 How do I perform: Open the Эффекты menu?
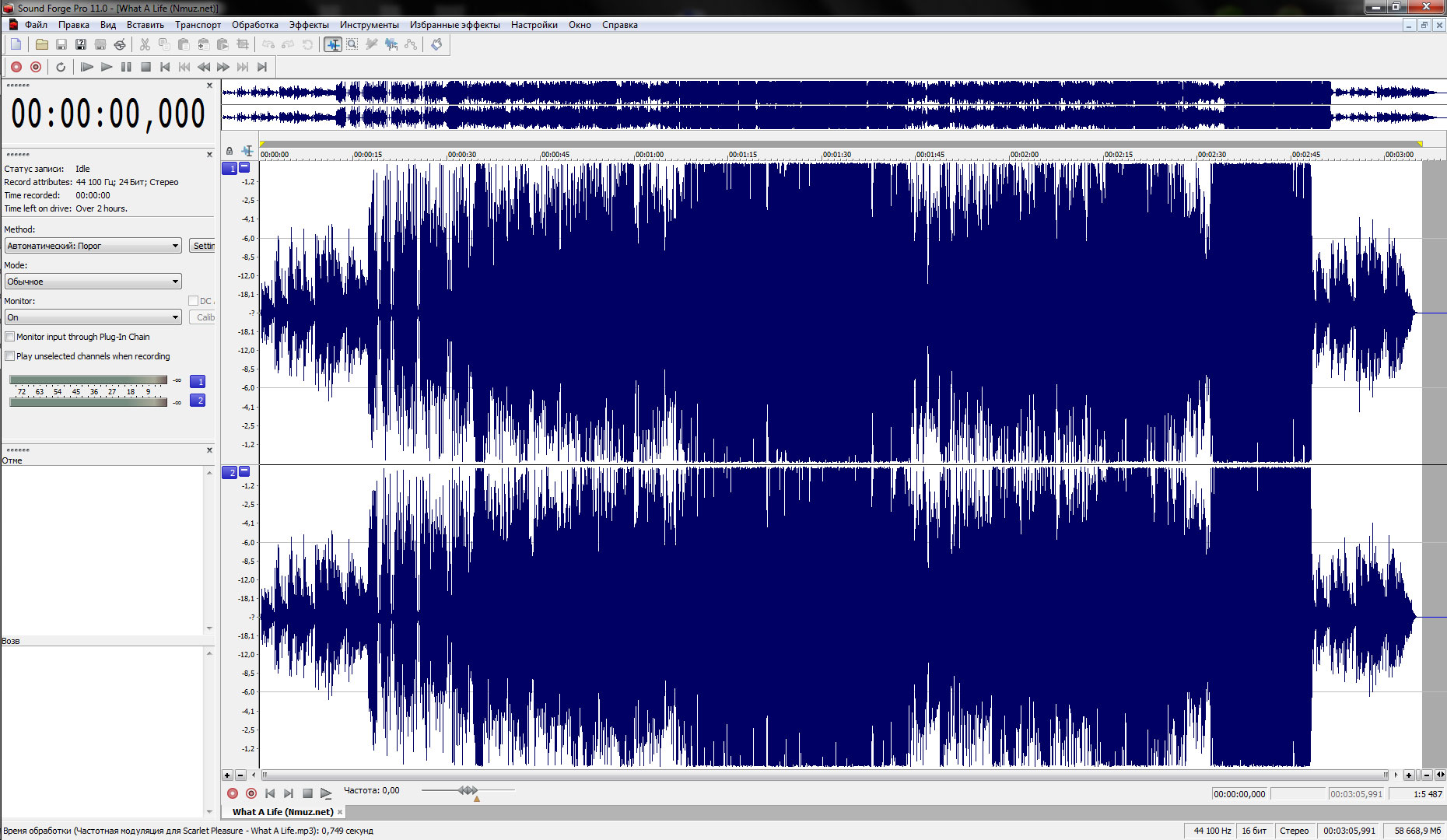coord(309,25)
